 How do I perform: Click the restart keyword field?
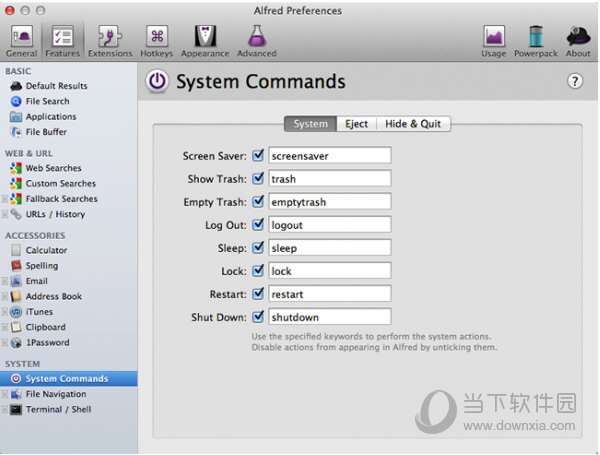point(329,294)
